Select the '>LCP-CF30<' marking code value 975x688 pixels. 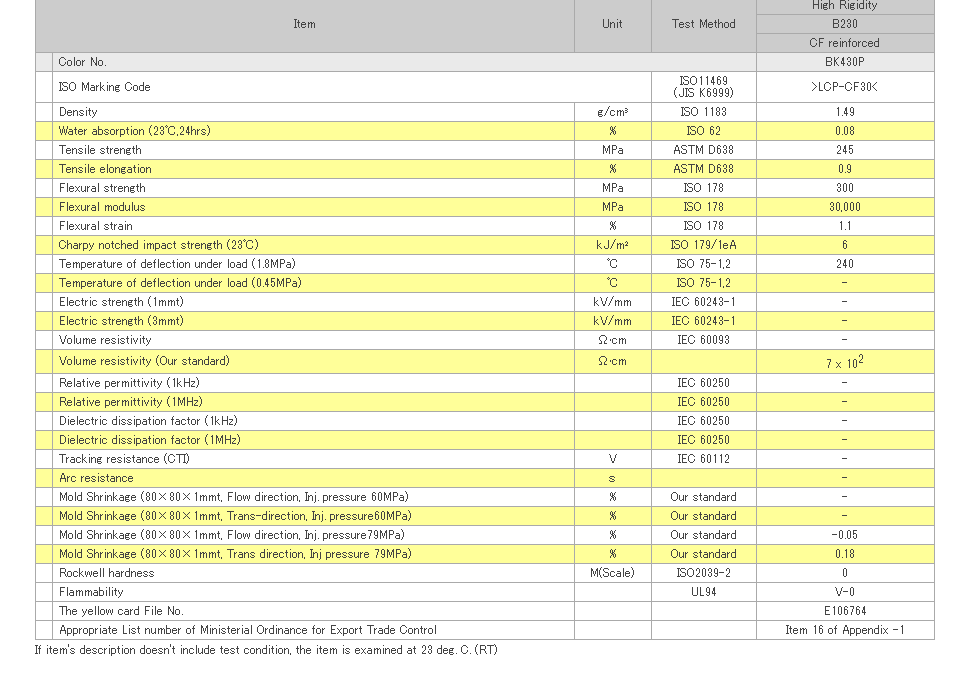[x=844, y=87]
